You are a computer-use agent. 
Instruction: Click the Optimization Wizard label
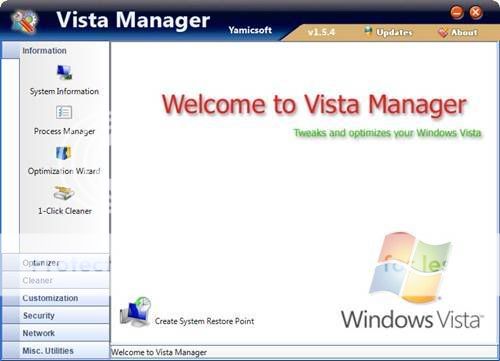point(64,171)
